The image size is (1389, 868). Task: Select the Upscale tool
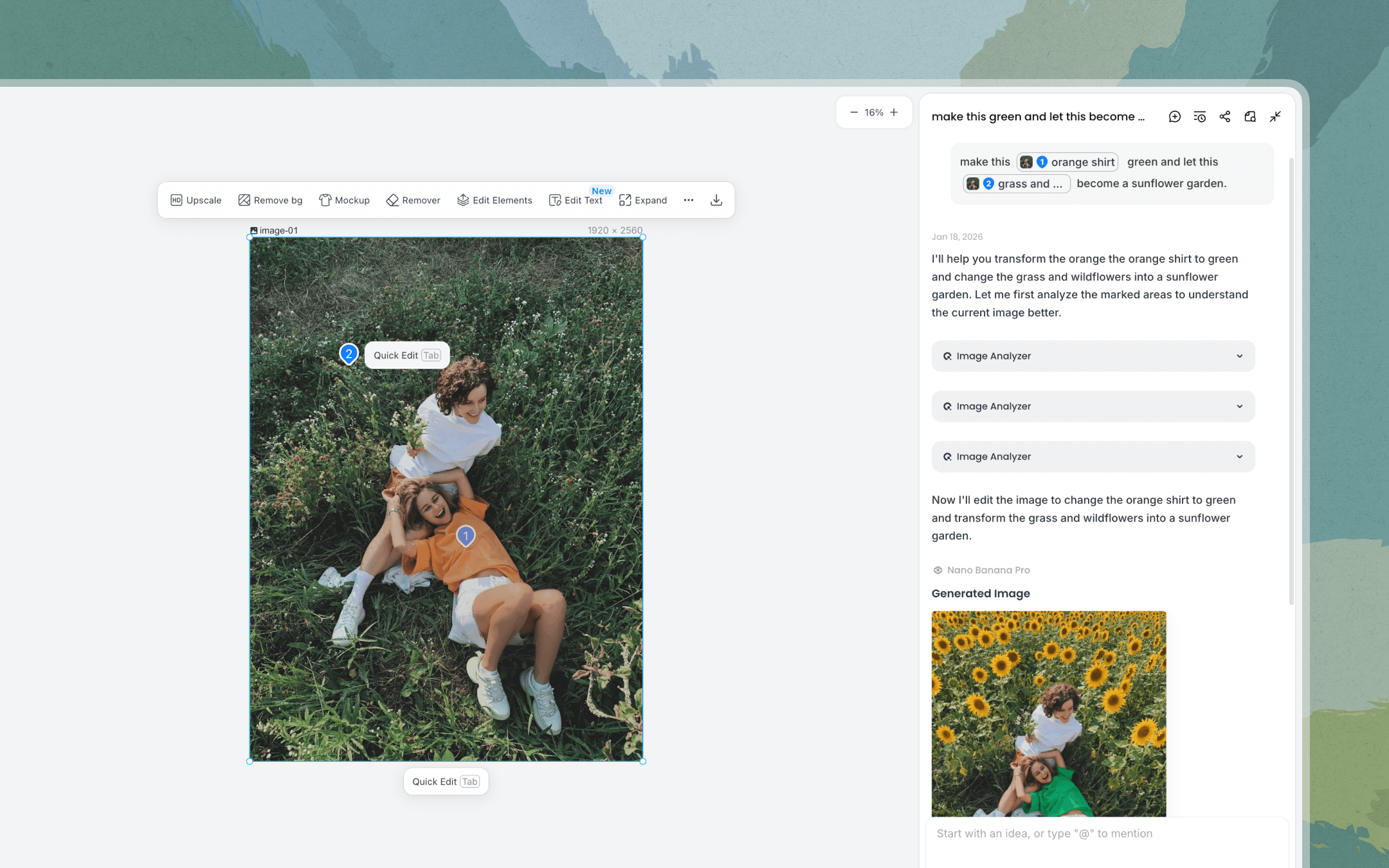coord(196,200)
